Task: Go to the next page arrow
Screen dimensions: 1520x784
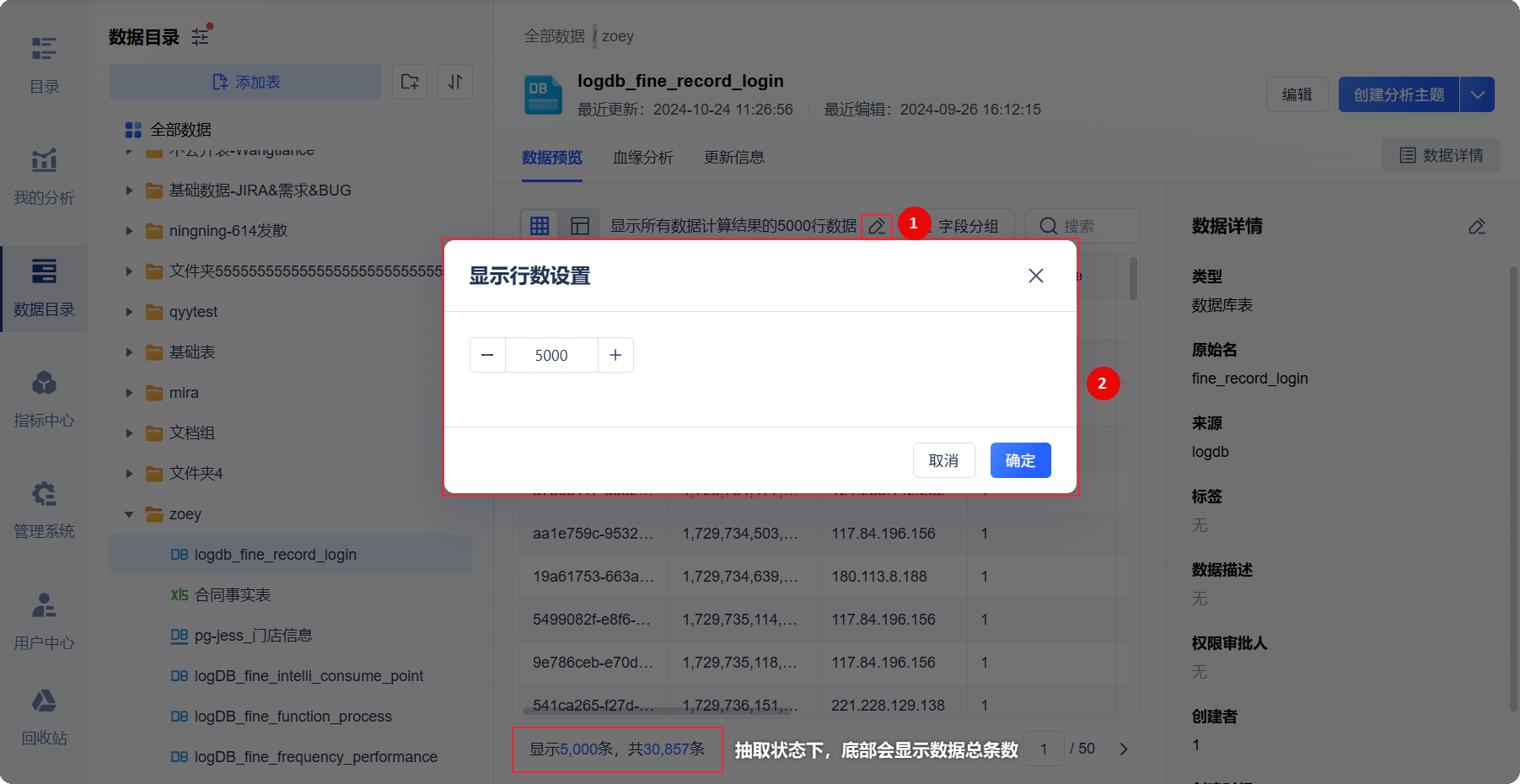Action: [1124, 749]
